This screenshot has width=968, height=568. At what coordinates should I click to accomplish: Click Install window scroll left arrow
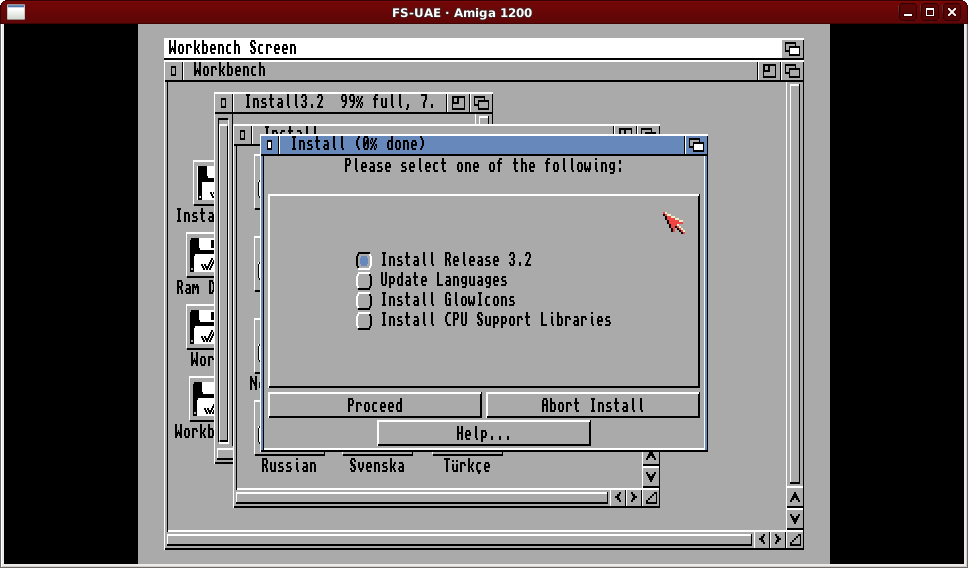pos(619,498)
